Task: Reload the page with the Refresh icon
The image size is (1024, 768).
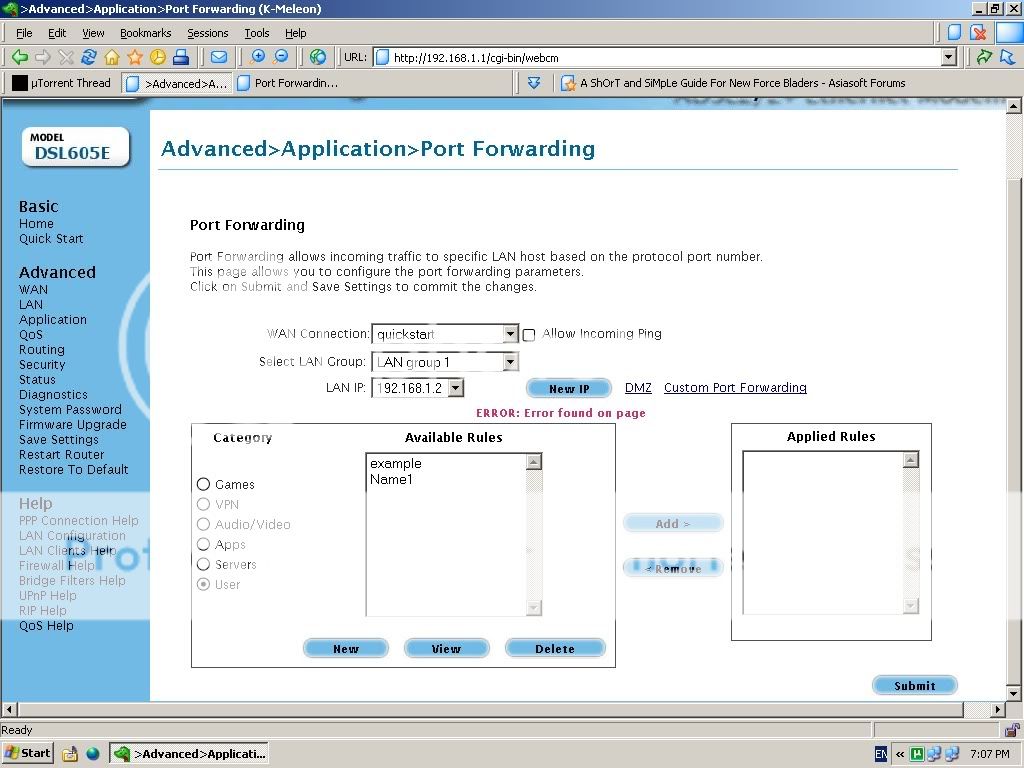Action: (x=89, y=57)
